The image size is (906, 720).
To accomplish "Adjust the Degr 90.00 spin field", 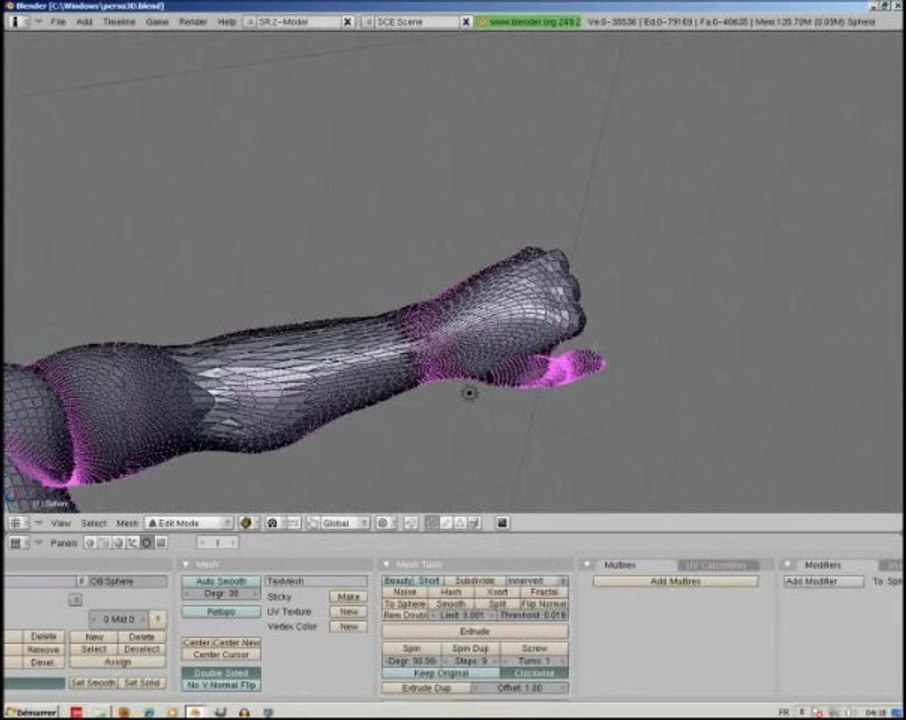I will (411, 661).
